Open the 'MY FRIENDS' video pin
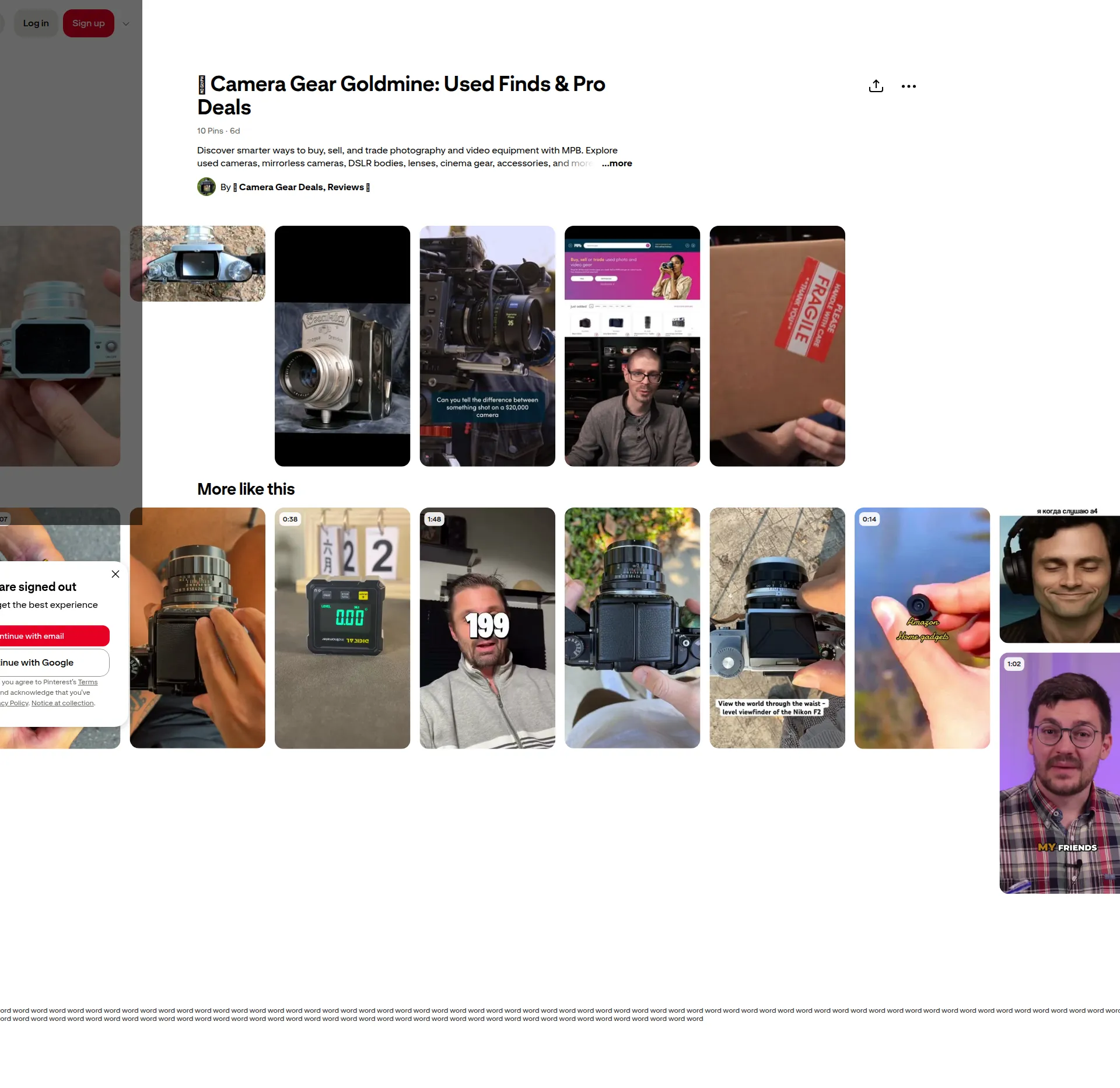Viewport: 1120px width, 1088px height. [x=1060, y=773]
